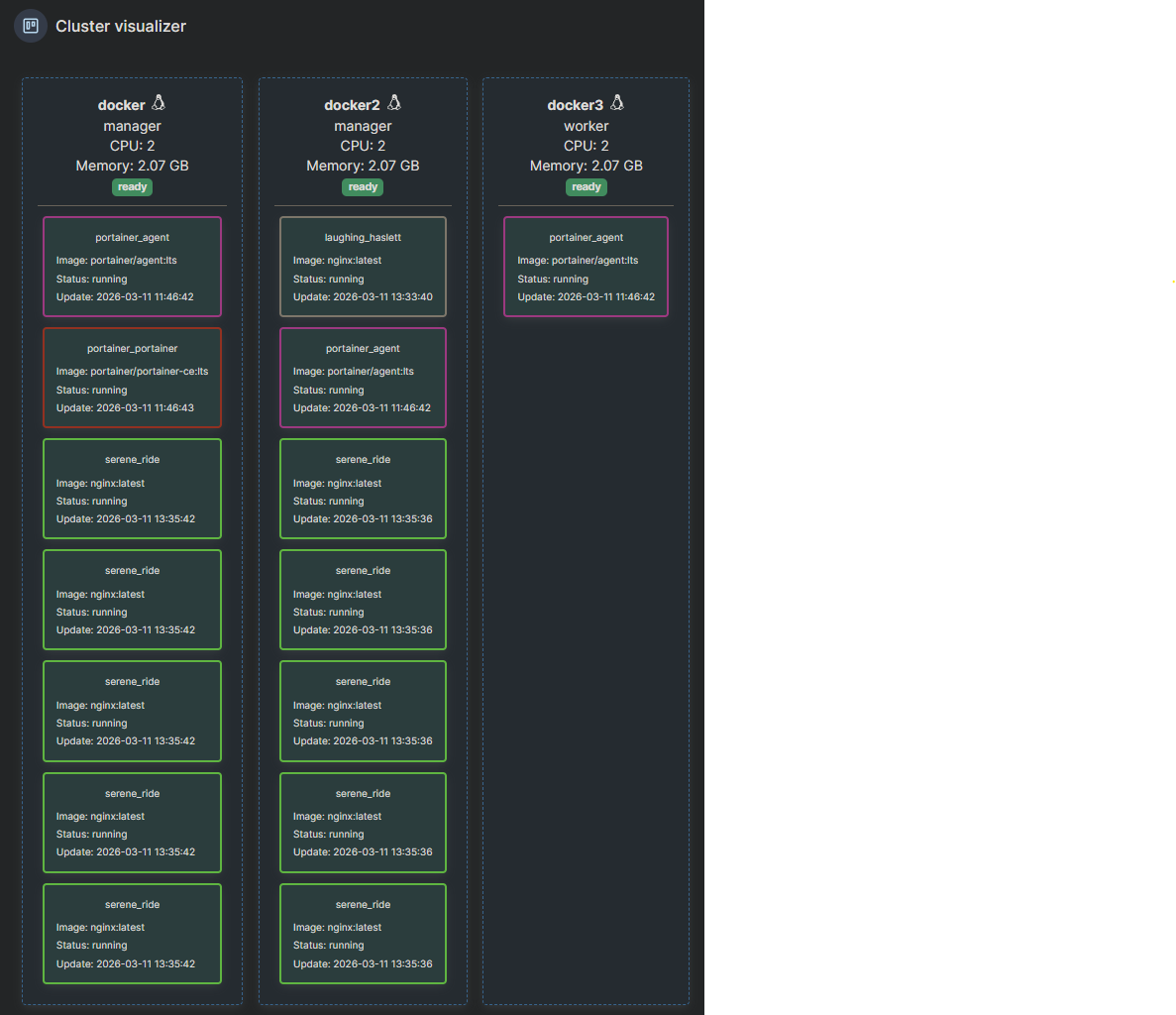Click the Cluster visualizer header icon
Image resolution: width=1176 pixels, height=1015 pixels.
pyautogui.click(x=31, y=26)
